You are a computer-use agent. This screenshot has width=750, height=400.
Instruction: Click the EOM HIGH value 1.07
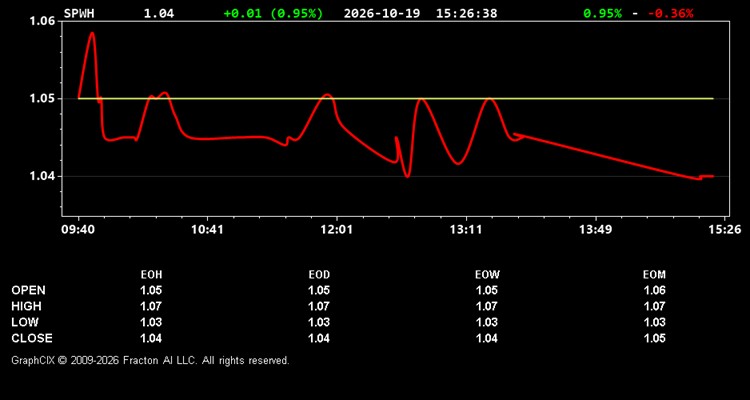(654, 306)
